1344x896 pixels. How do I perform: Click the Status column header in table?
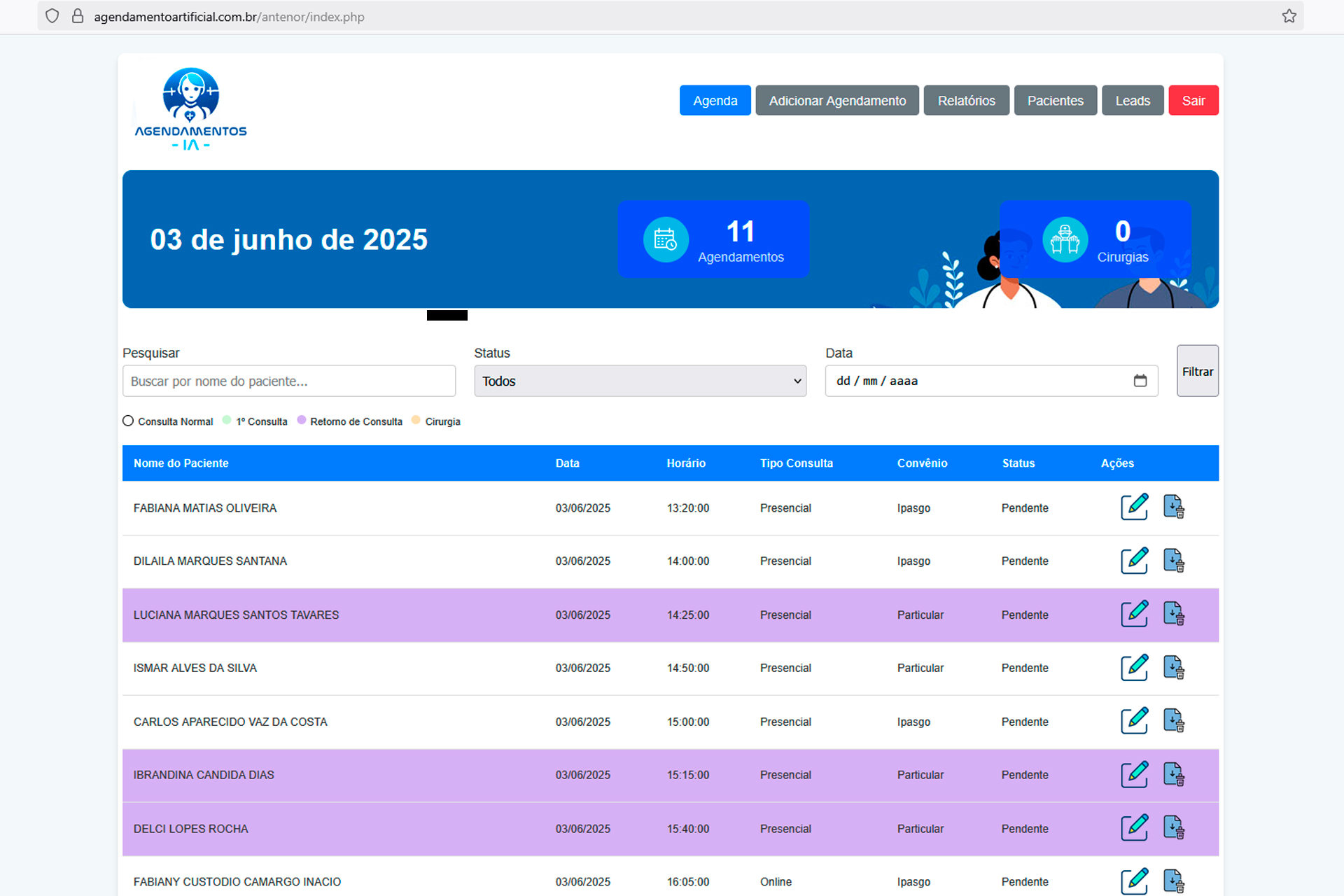tap(1018, 463)
